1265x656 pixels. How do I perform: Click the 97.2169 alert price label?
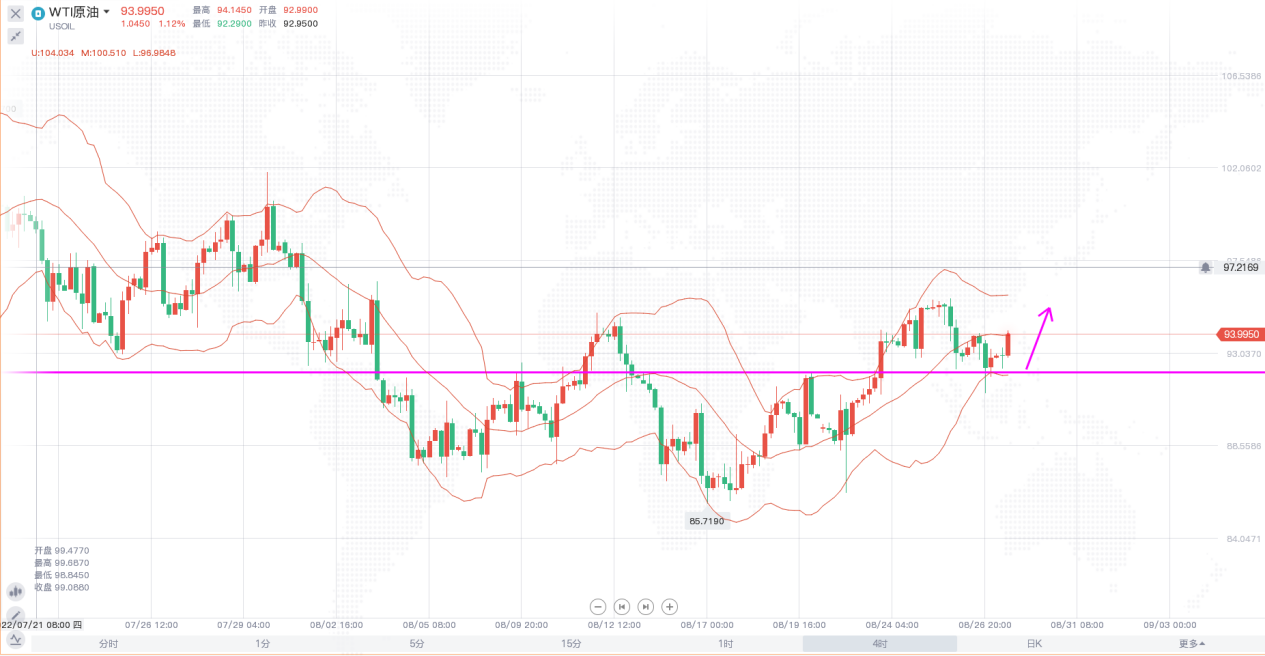1241,267
